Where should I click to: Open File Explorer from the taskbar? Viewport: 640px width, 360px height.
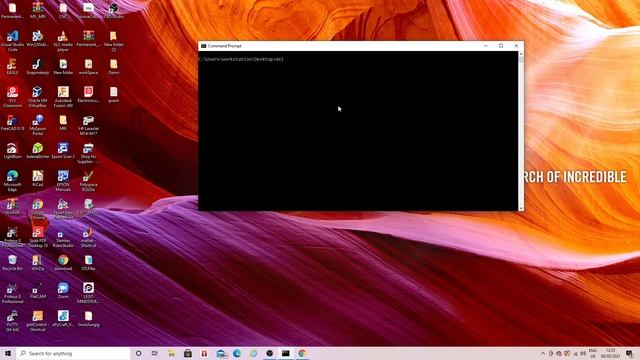pos(171,353)
